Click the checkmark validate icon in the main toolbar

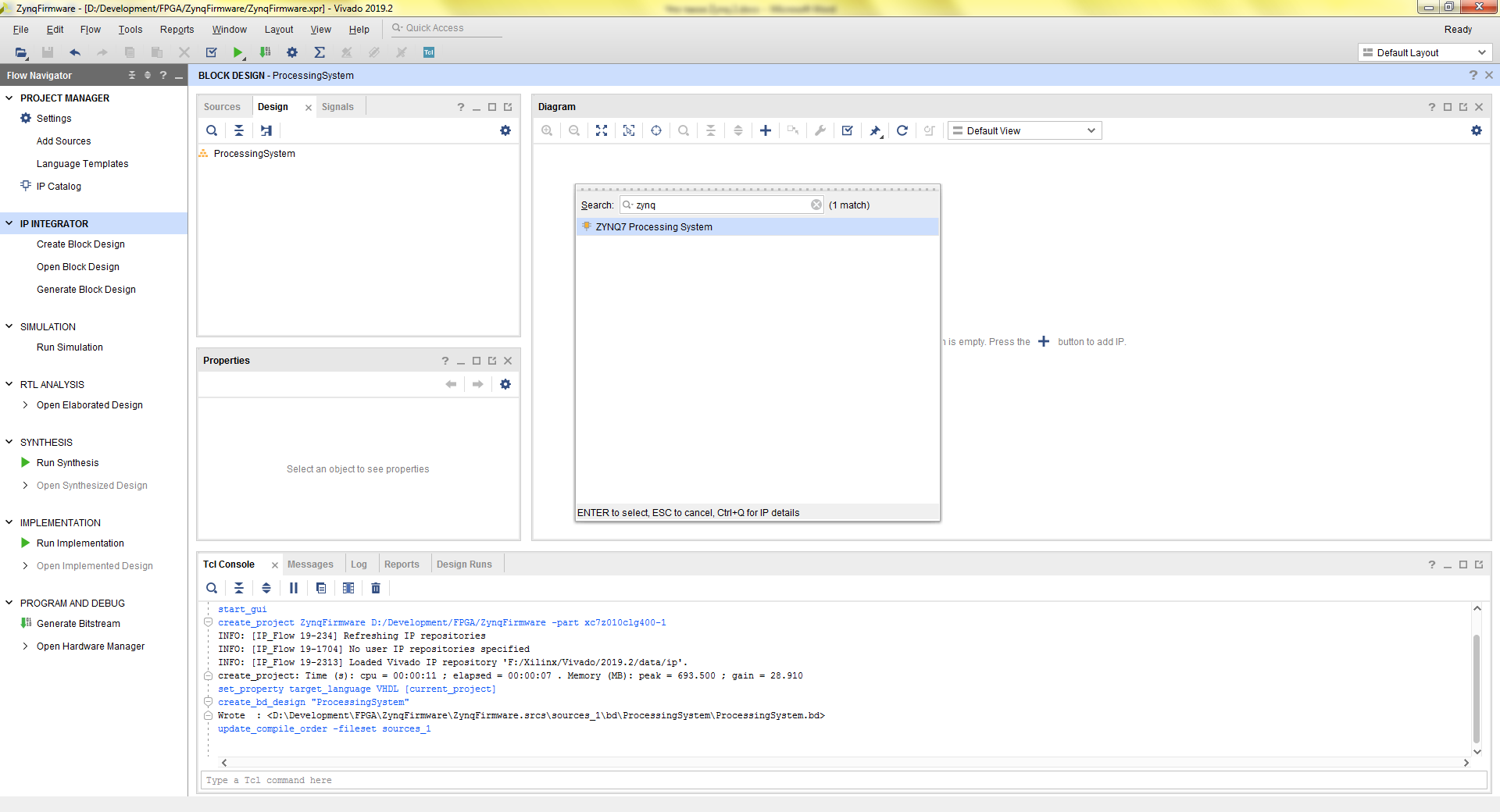coord(211,52)
